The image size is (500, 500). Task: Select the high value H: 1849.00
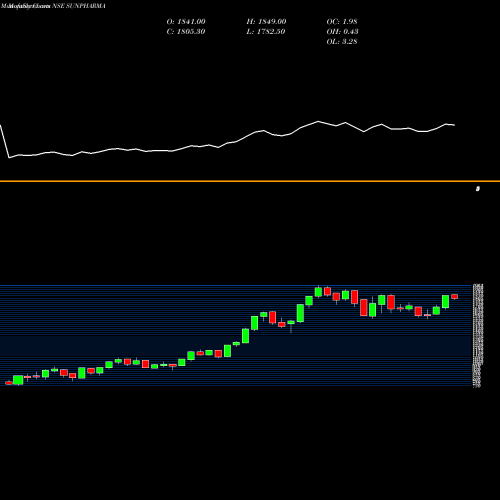pos(266,21)
